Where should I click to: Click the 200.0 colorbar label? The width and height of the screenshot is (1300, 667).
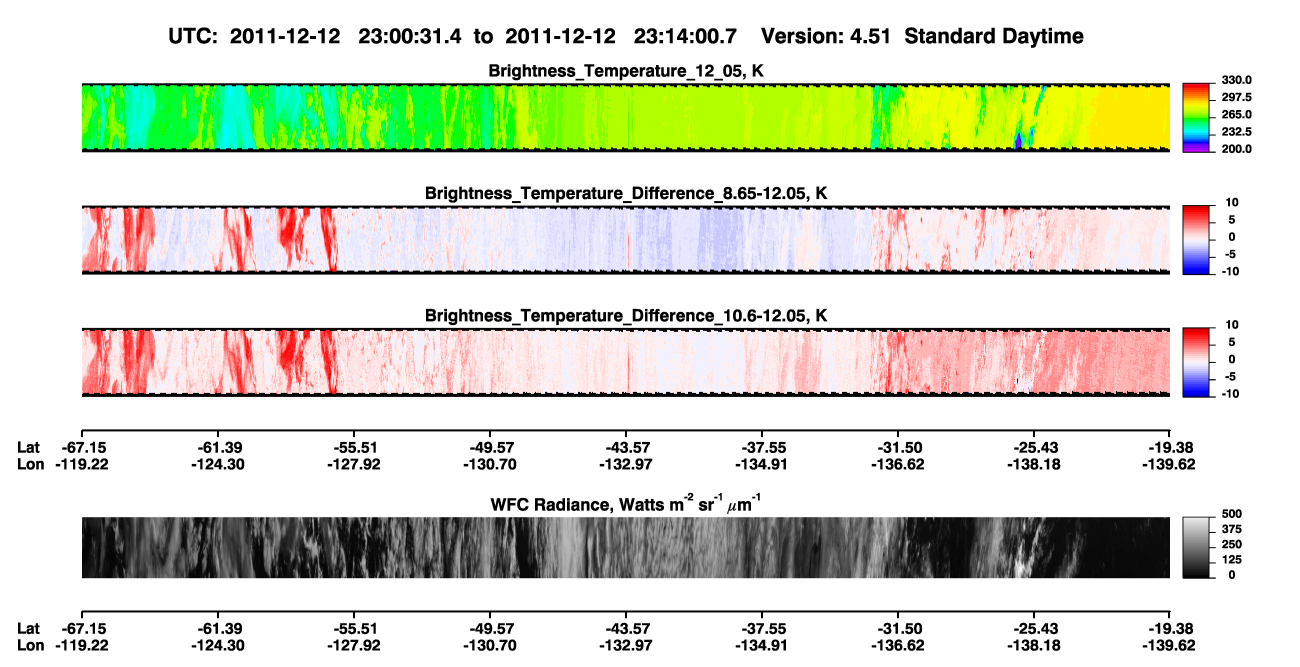[x=1237, y=149]
